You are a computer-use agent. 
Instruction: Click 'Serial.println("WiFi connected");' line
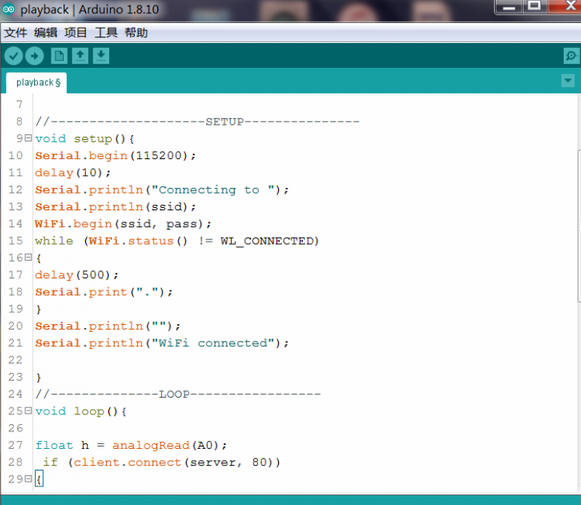(x=162, y=343)
